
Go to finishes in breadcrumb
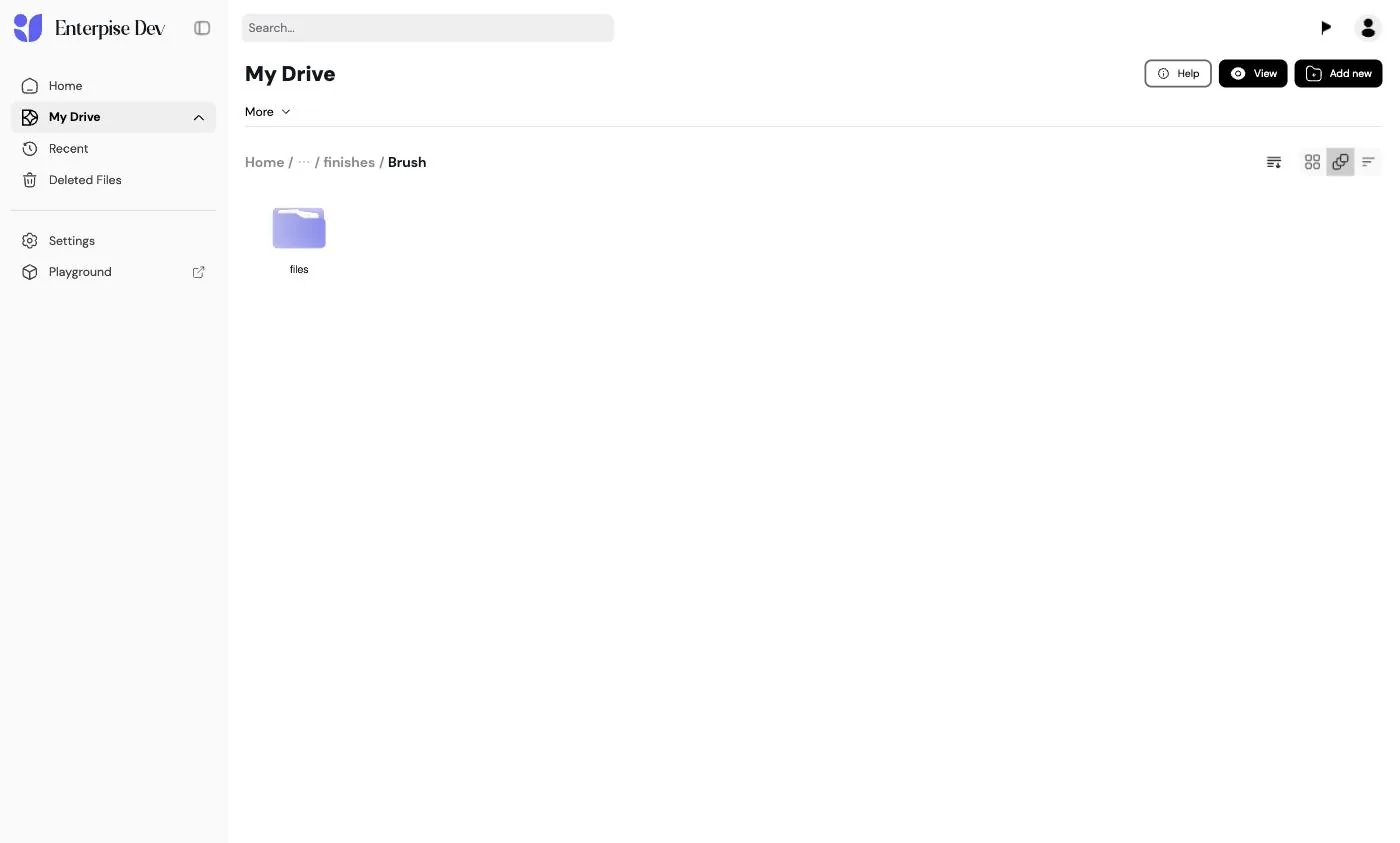349,162
